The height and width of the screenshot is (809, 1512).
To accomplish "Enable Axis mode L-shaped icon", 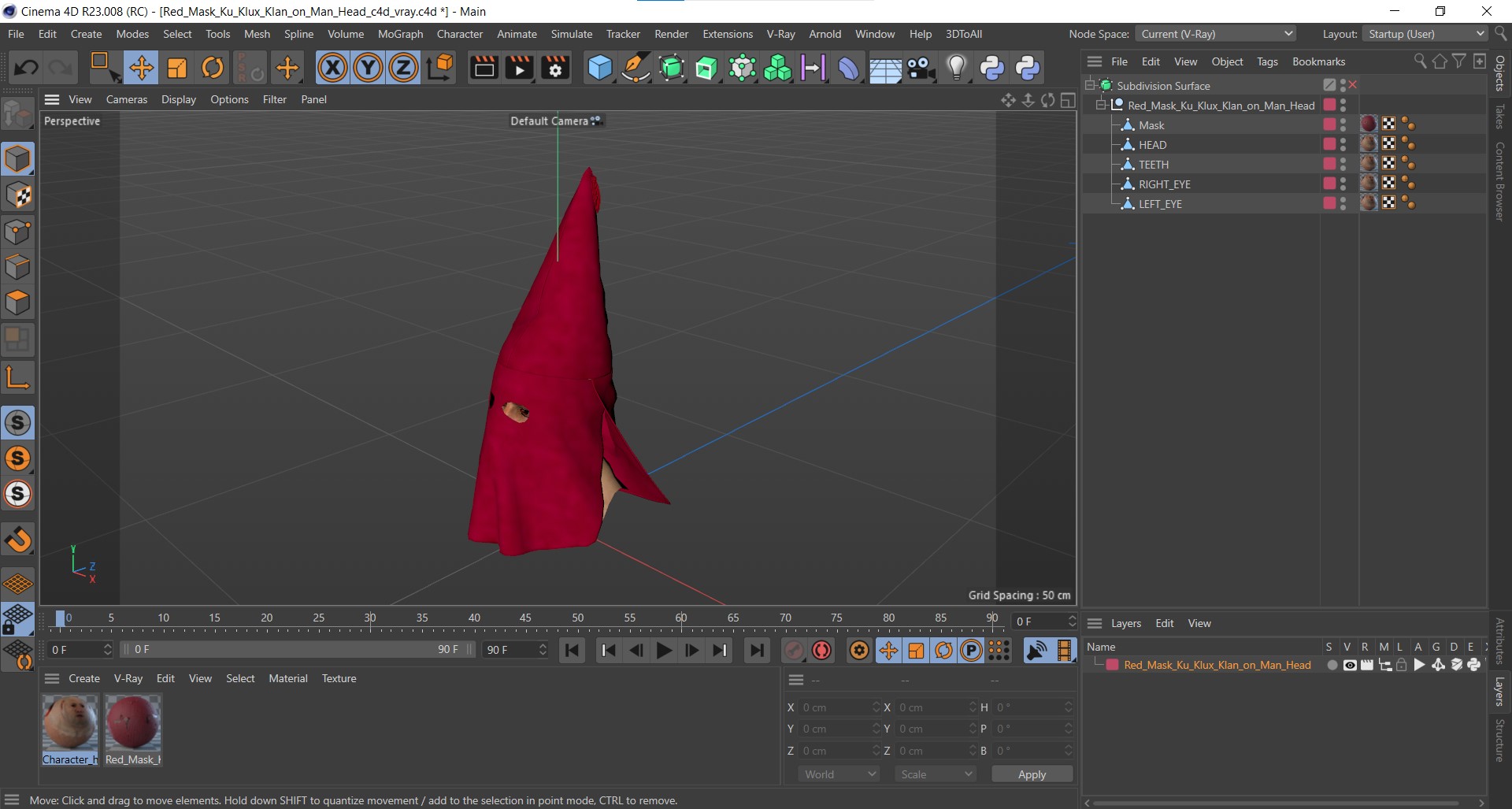I will pyautogui.click(x=17, y=378).
